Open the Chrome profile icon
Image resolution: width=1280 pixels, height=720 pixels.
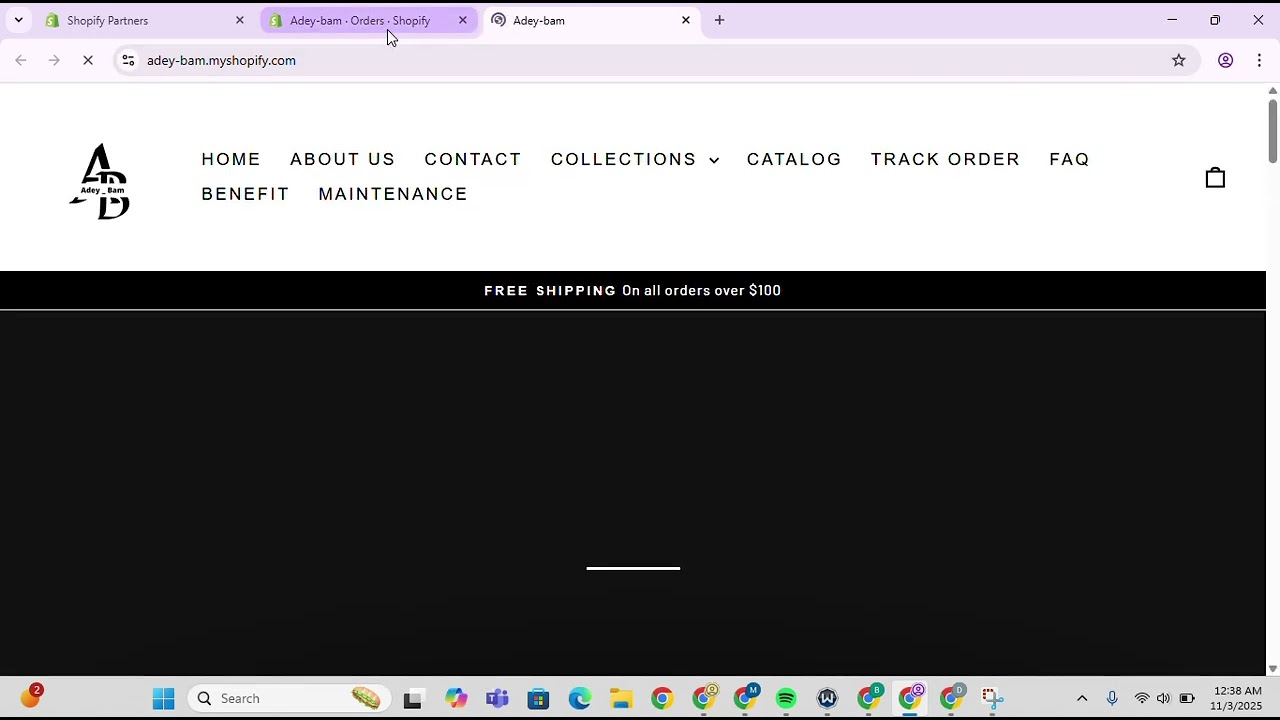(1225, 60)
